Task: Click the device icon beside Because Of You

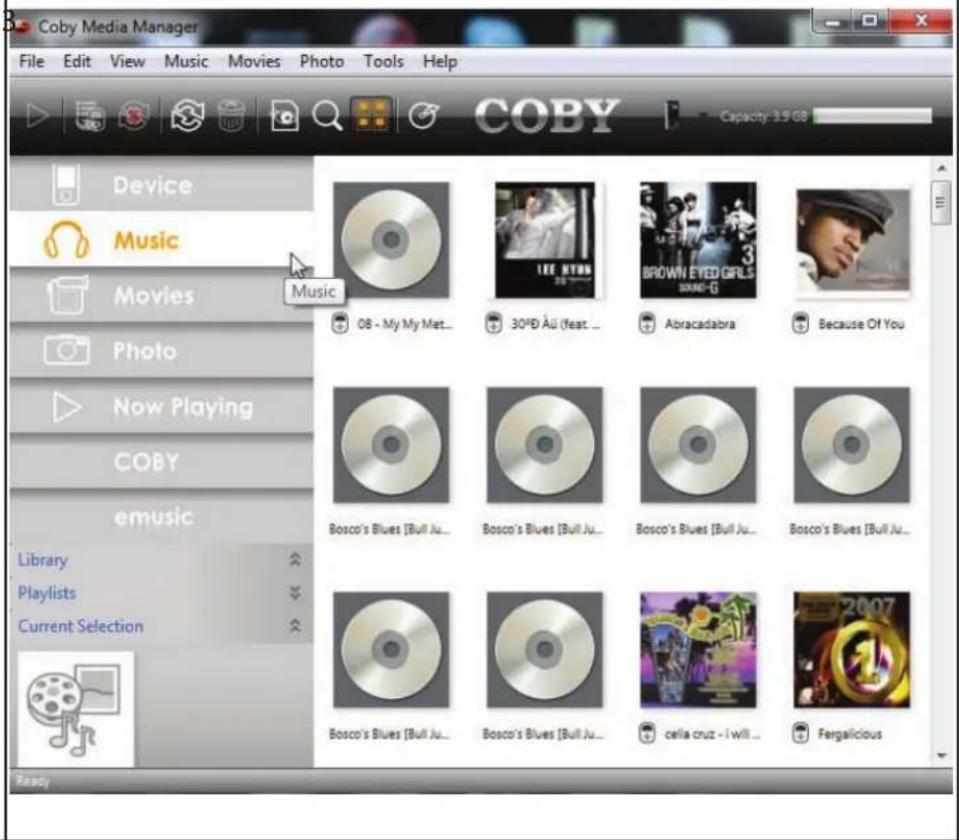Action: [800, 323]
